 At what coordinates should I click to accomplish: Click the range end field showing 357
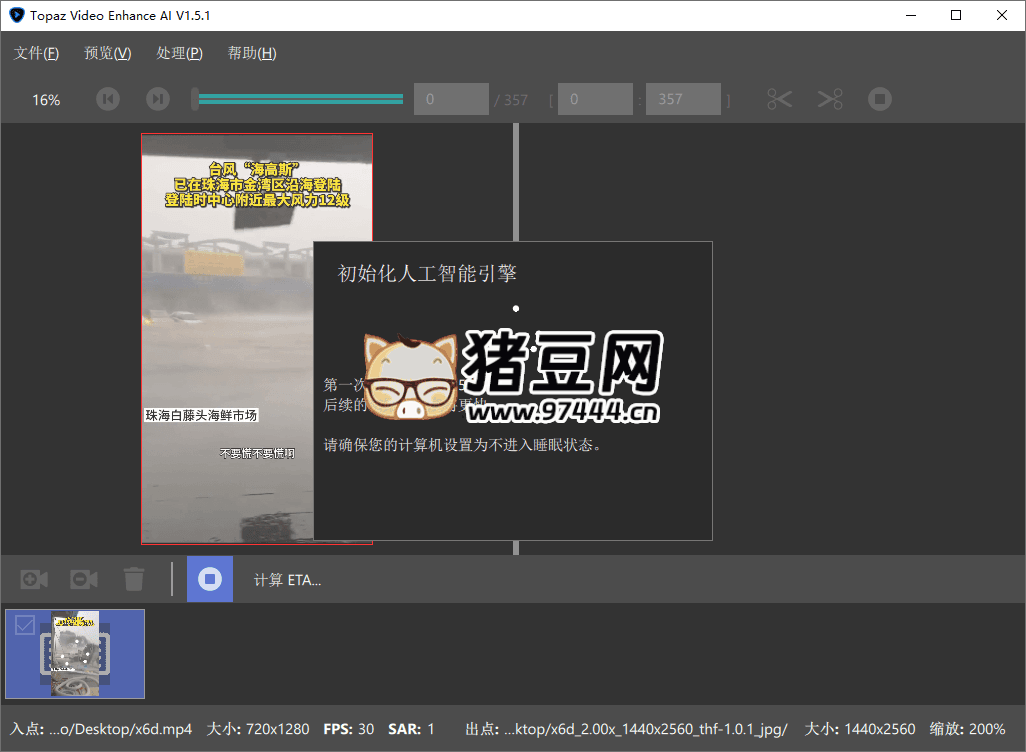pos(683,99)
